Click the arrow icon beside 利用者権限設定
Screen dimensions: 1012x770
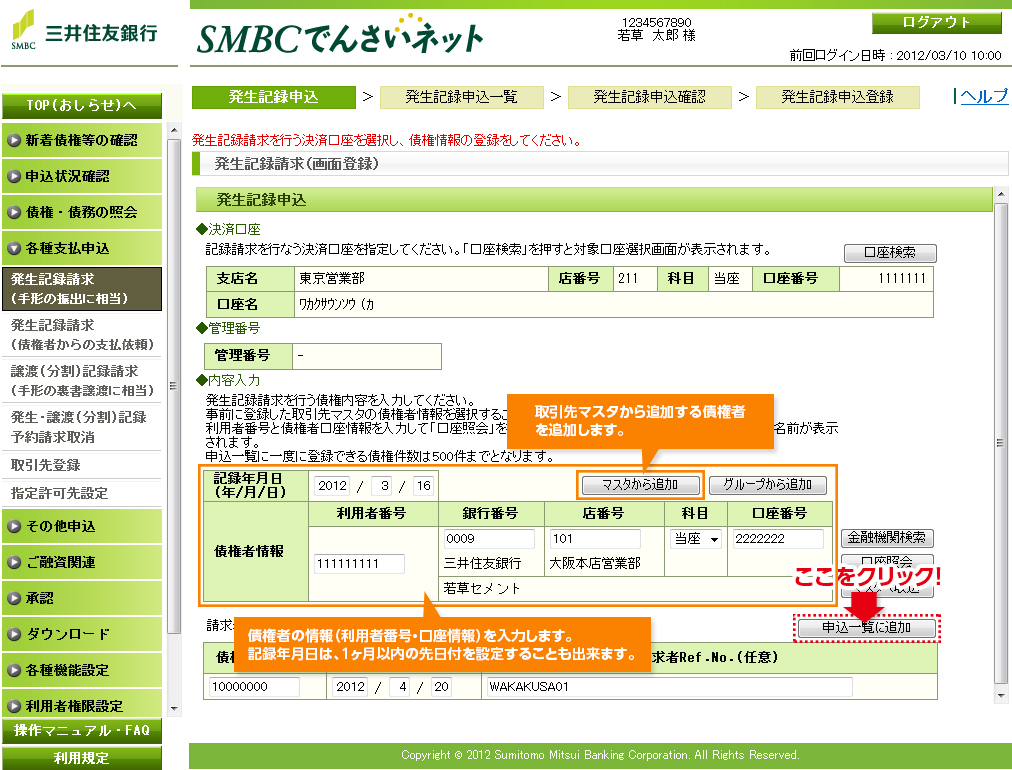14,706
